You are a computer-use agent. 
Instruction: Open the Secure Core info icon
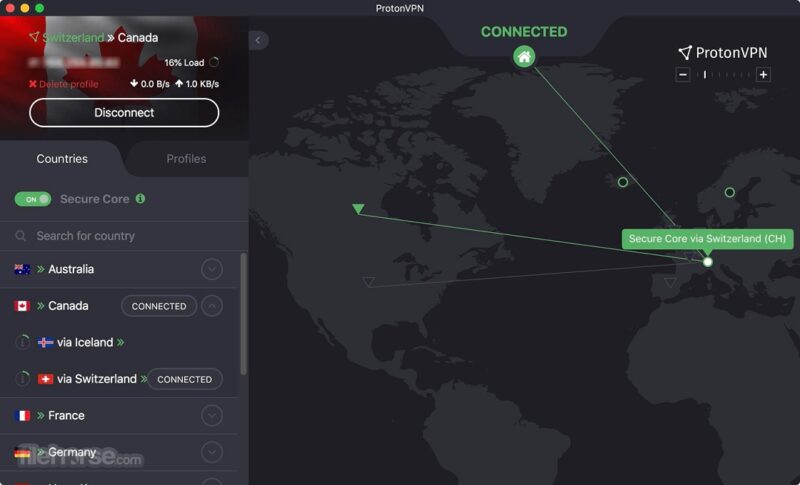click(x=140, y=198)
